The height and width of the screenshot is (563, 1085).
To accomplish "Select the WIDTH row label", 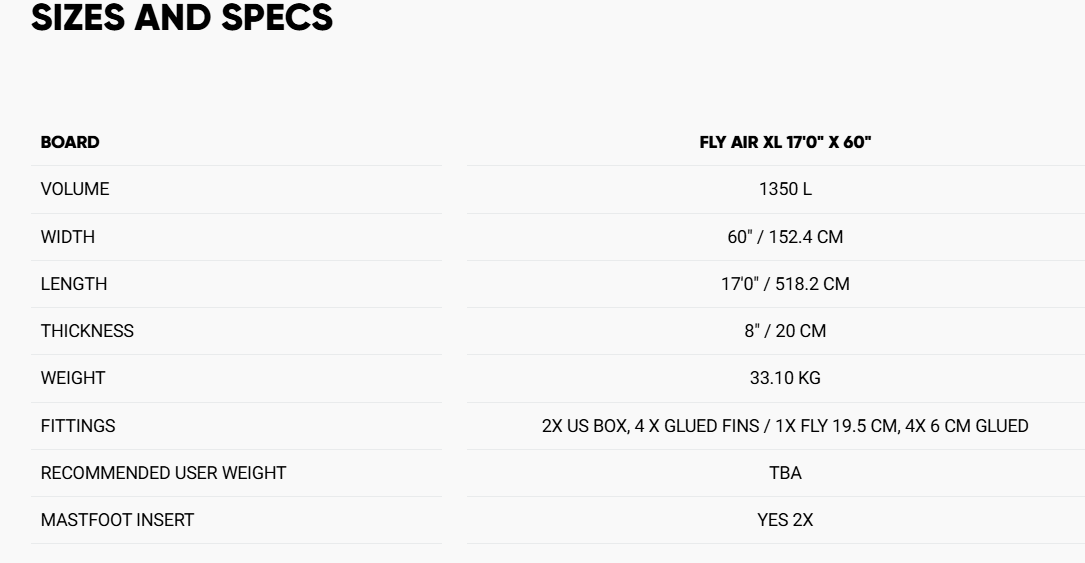I will 68,237.
